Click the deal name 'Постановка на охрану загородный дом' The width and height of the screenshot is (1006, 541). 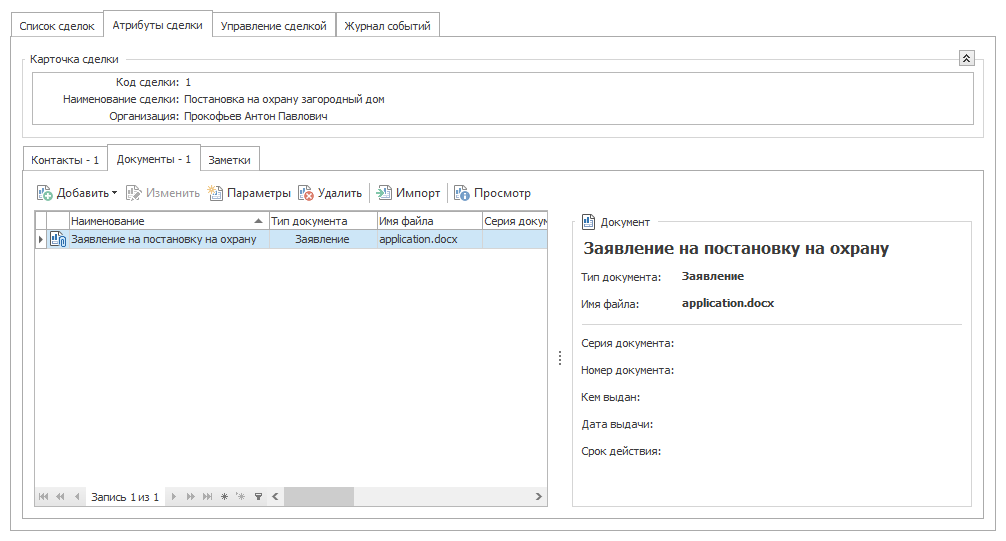point(284,99)
